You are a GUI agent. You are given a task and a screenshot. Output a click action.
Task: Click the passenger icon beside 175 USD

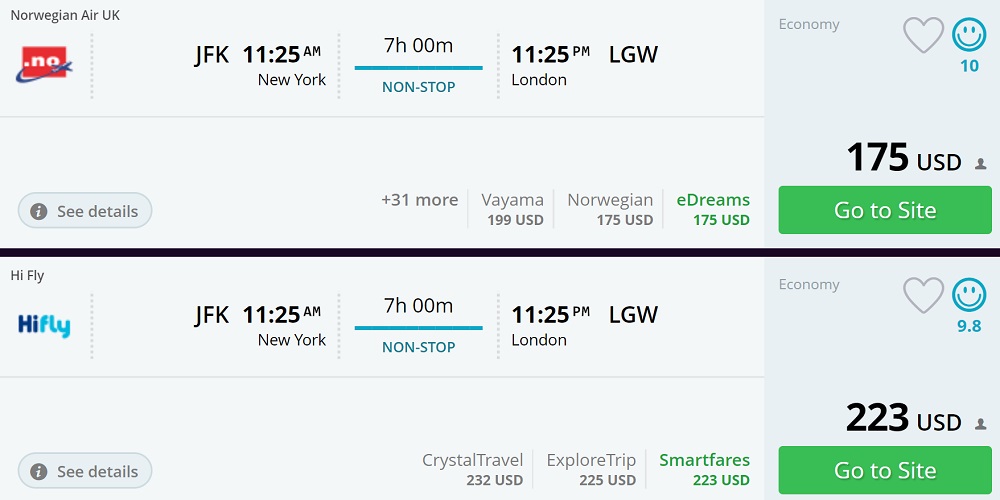981,164
